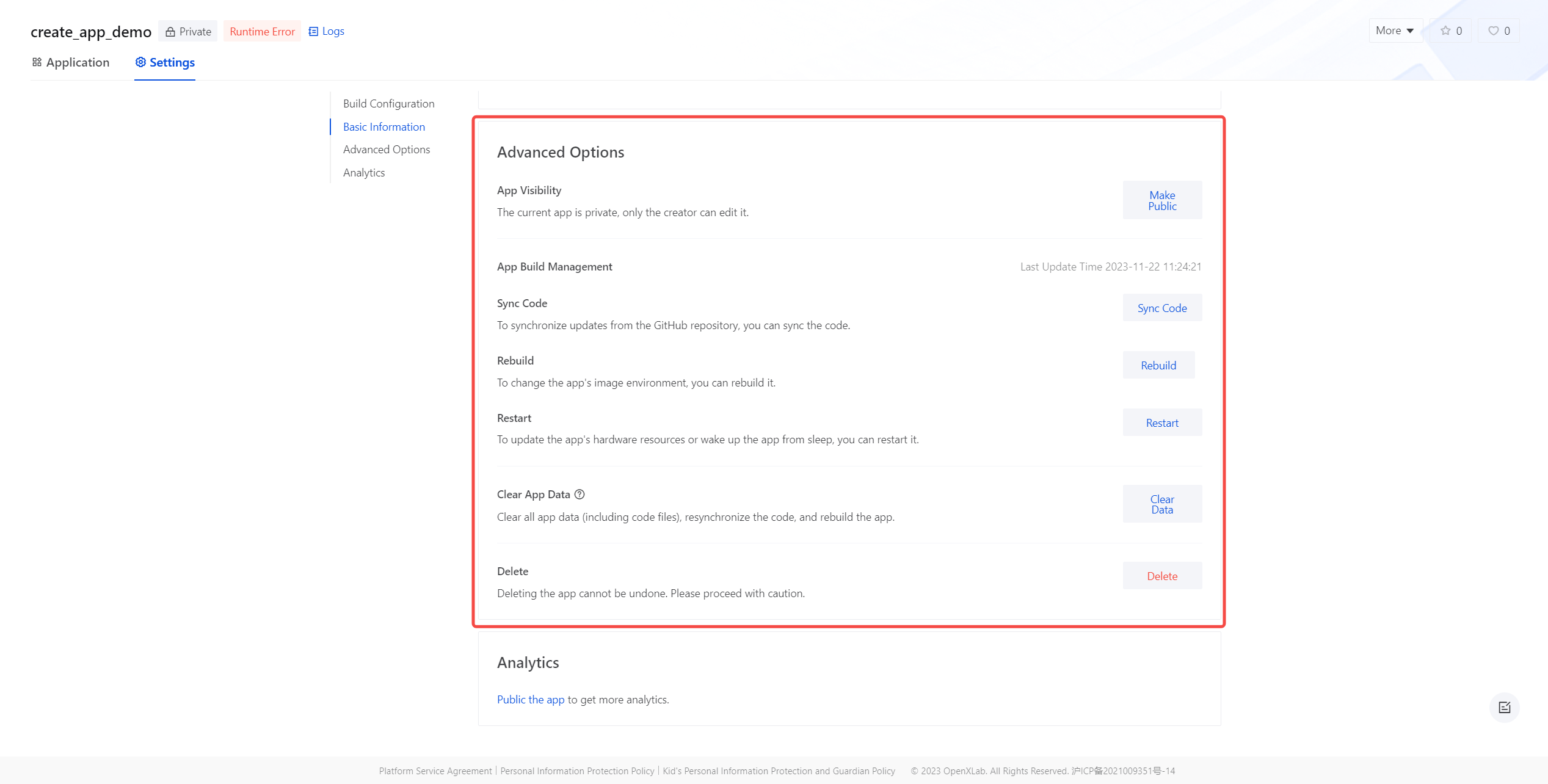
Task: Select Basic Information in sidebar
Action: pos(383,127)
